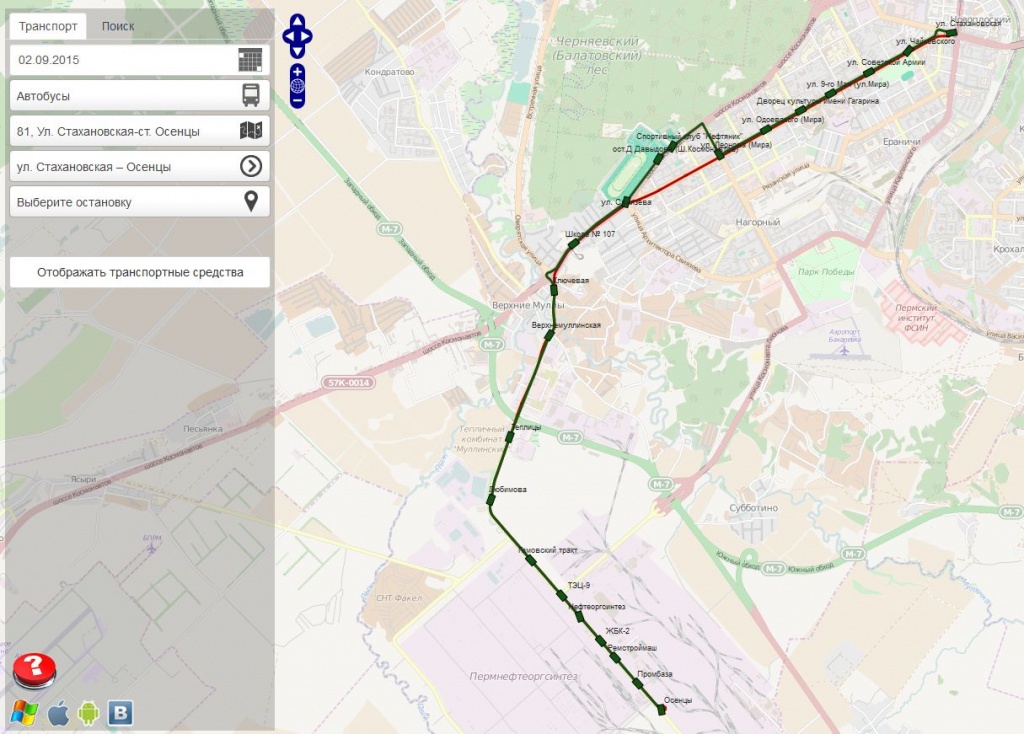Image resolution: width=1024 pixels, height=734 pixels.
Task: Pan the map right with arrow
Action: point(307,36)
